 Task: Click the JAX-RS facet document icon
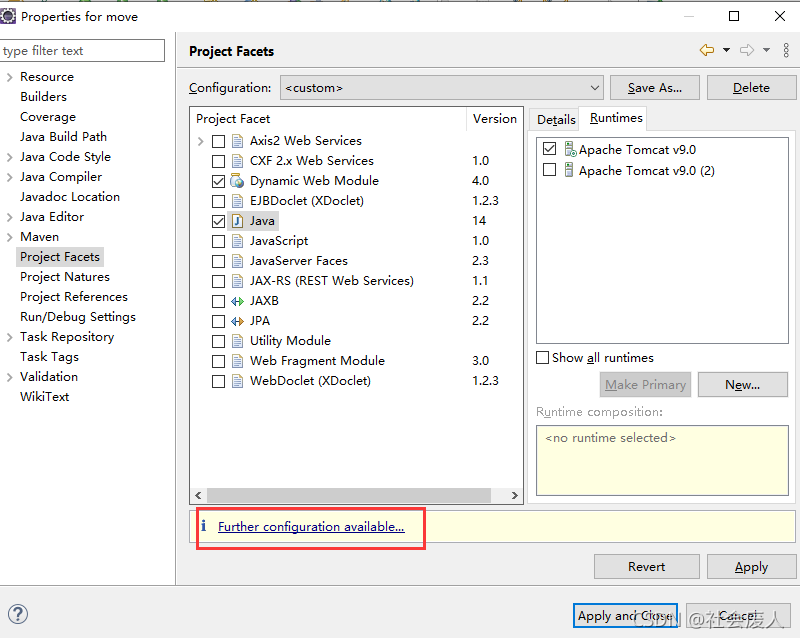(237, 281)
